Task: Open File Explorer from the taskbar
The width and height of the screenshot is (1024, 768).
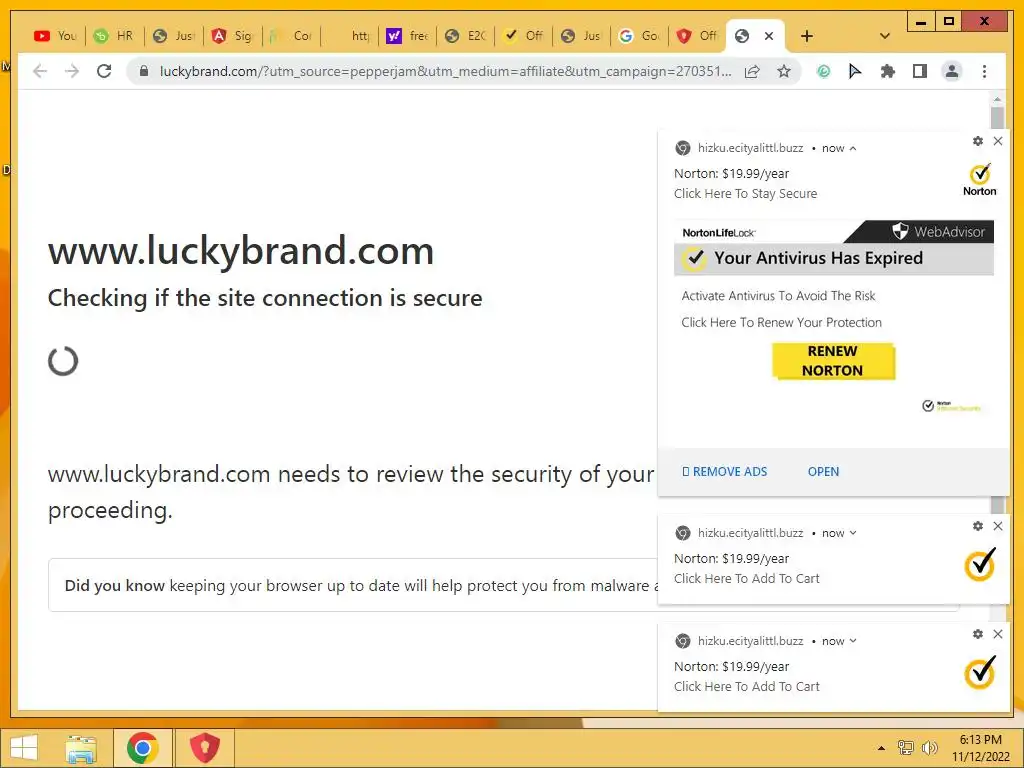Action: 81,748
